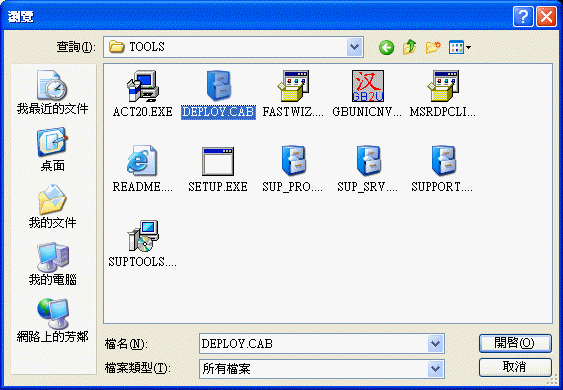The width and height of the screenshot is (563, 390).
Task: Click the SUP_PRO.... file name label
Action: coord(293,187)
